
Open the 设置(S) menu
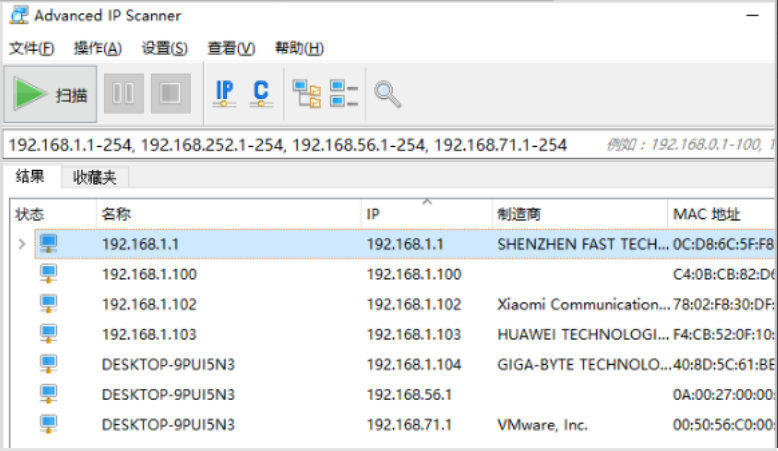pos(164,48)
